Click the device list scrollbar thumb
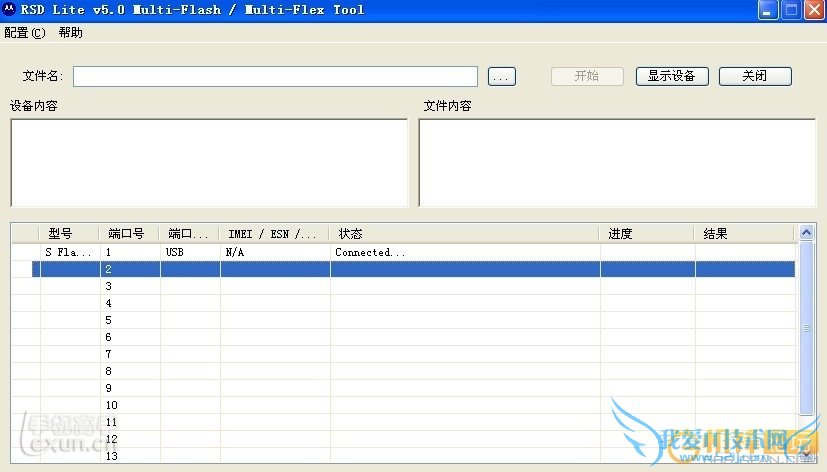827x472 pixels. pos(806,328)
